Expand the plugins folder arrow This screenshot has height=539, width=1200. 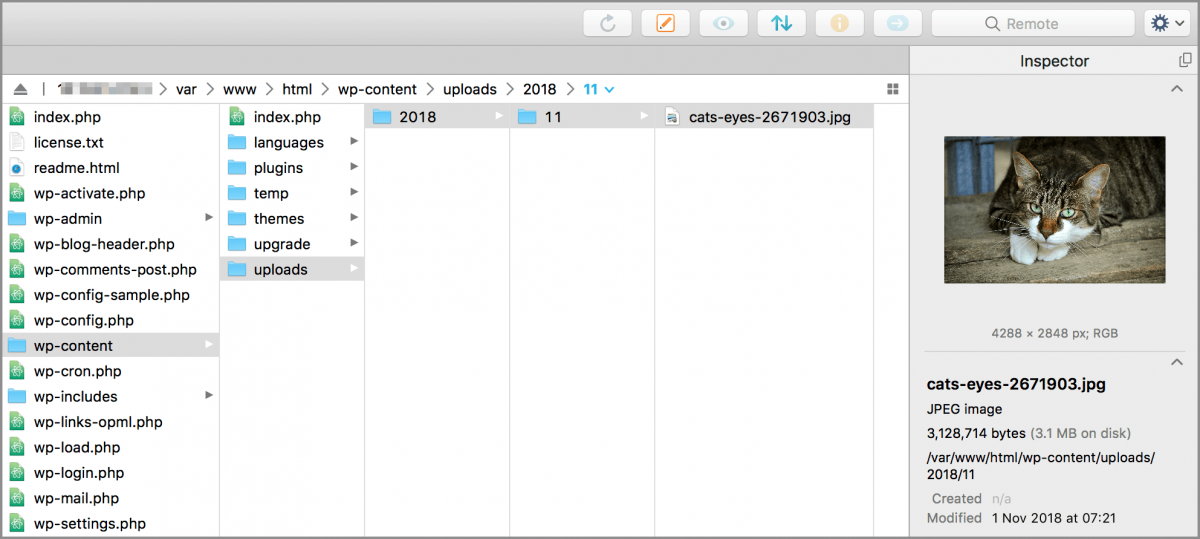coord(354,167)
